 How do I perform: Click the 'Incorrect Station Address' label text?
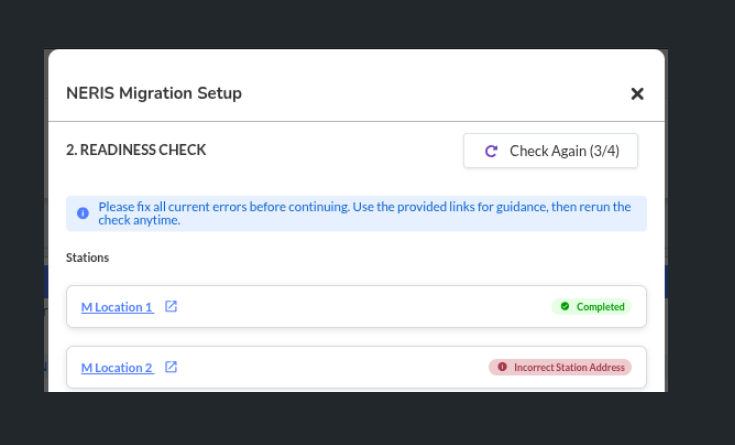(569, 367)
